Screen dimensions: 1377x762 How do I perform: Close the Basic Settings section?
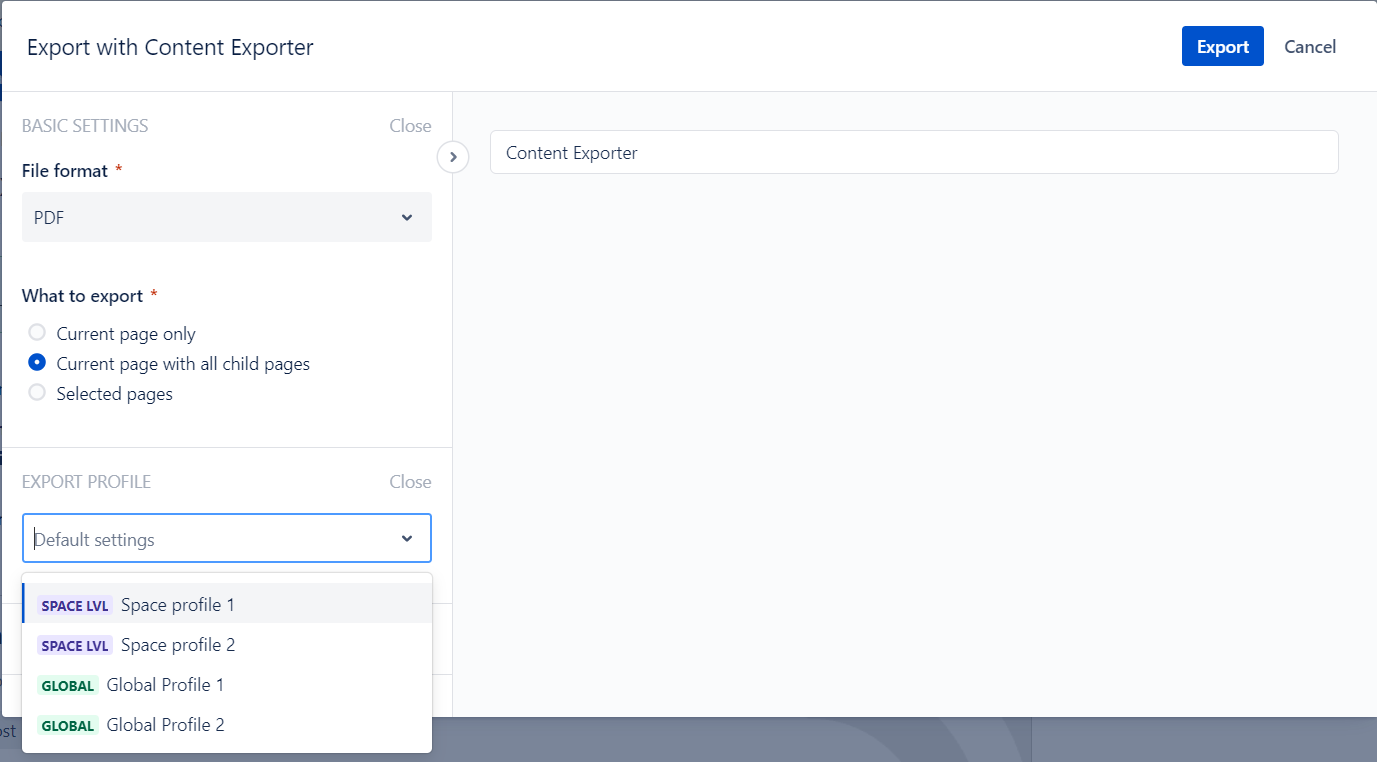coord(410,126)
